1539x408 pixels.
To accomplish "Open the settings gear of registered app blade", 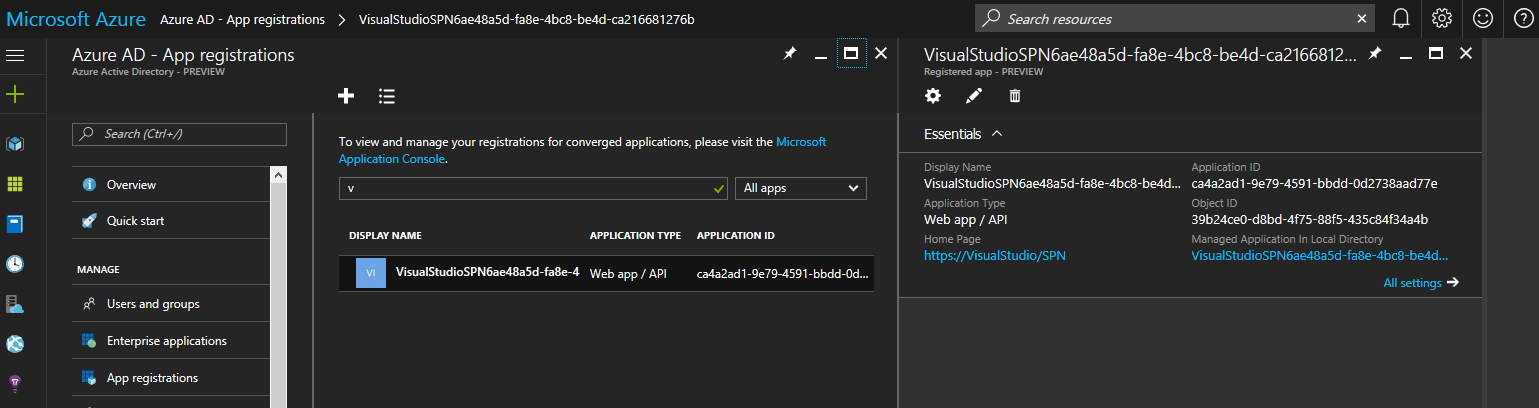I will click(x=933, y=96).
